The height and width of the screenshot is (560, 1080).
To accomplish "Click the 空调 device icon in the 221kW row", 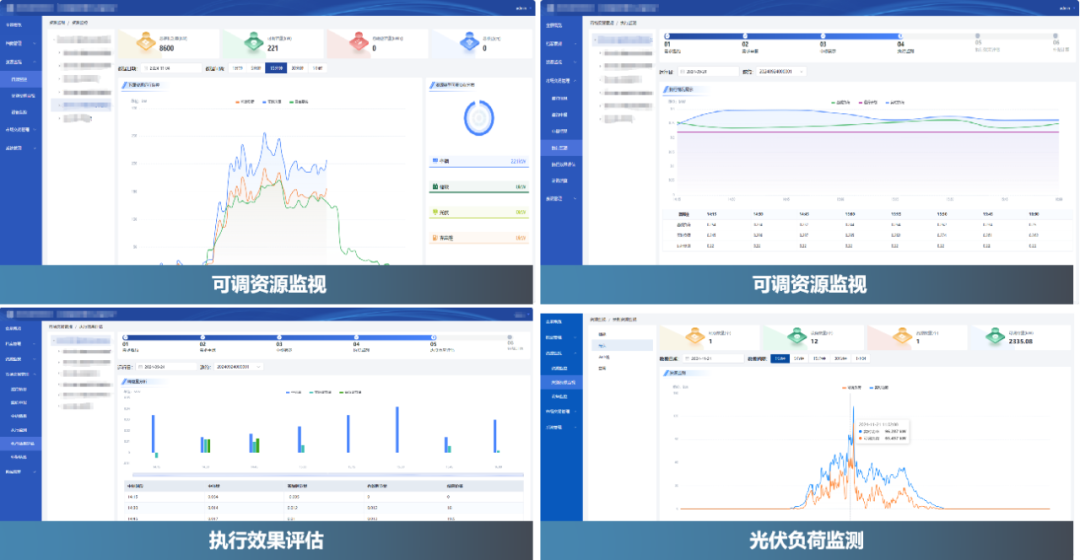I will [x=435, y=161].
